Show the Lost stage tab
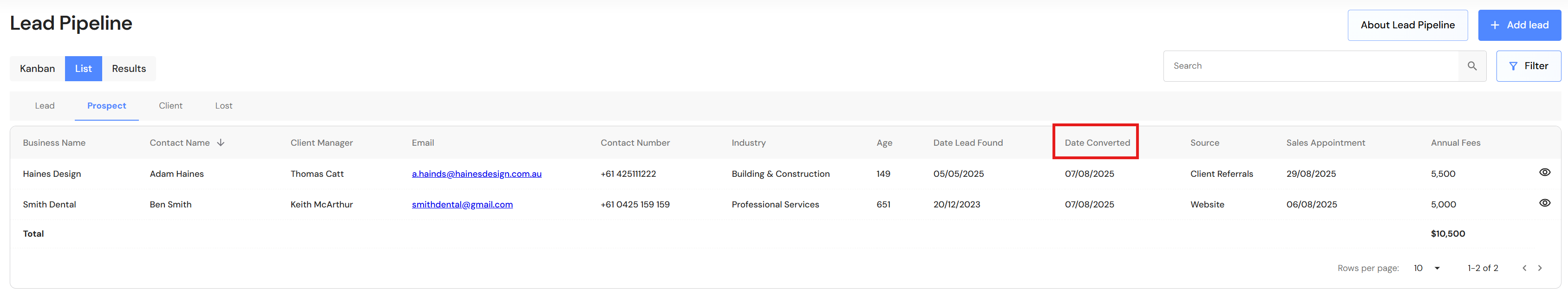Image resolution: width=1568 pixels, height=297 pixels. [223, 106]
